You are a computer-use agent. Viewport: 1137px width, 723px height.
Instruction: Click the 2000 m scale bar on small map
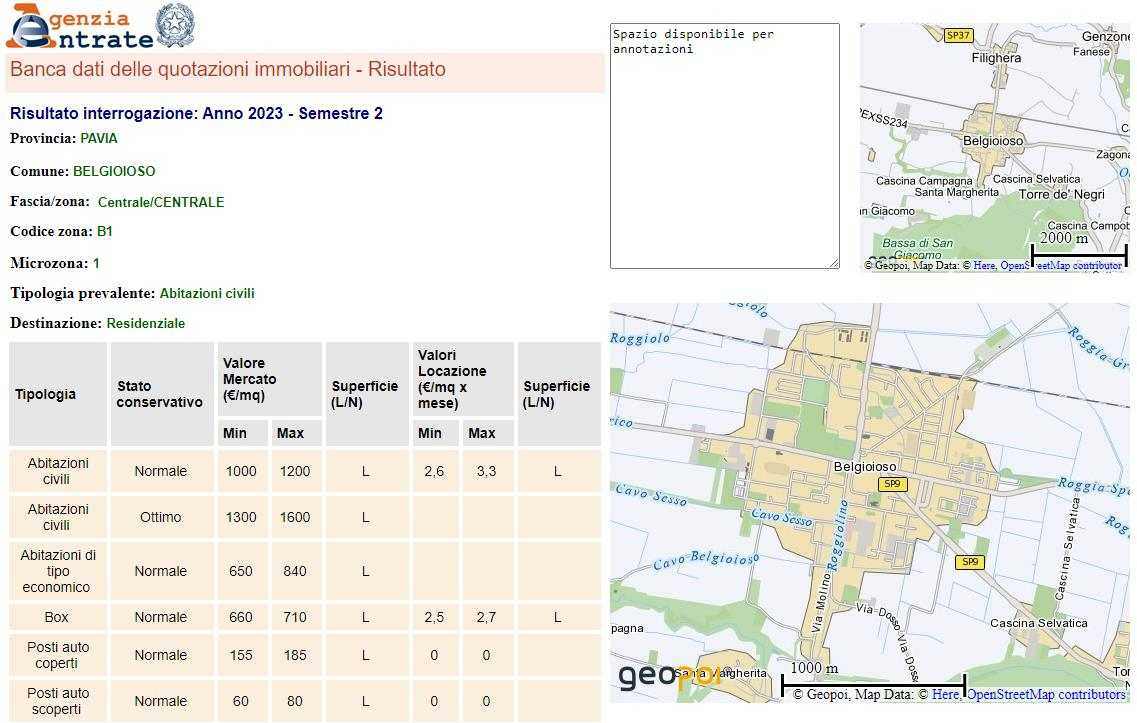(1078, 249)
